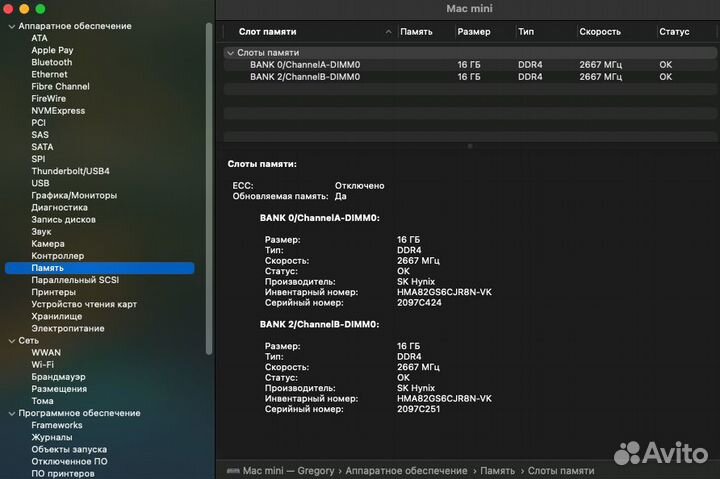Select Журналы in the sidebar
This screenshot has width=720, height=479.
51,437
